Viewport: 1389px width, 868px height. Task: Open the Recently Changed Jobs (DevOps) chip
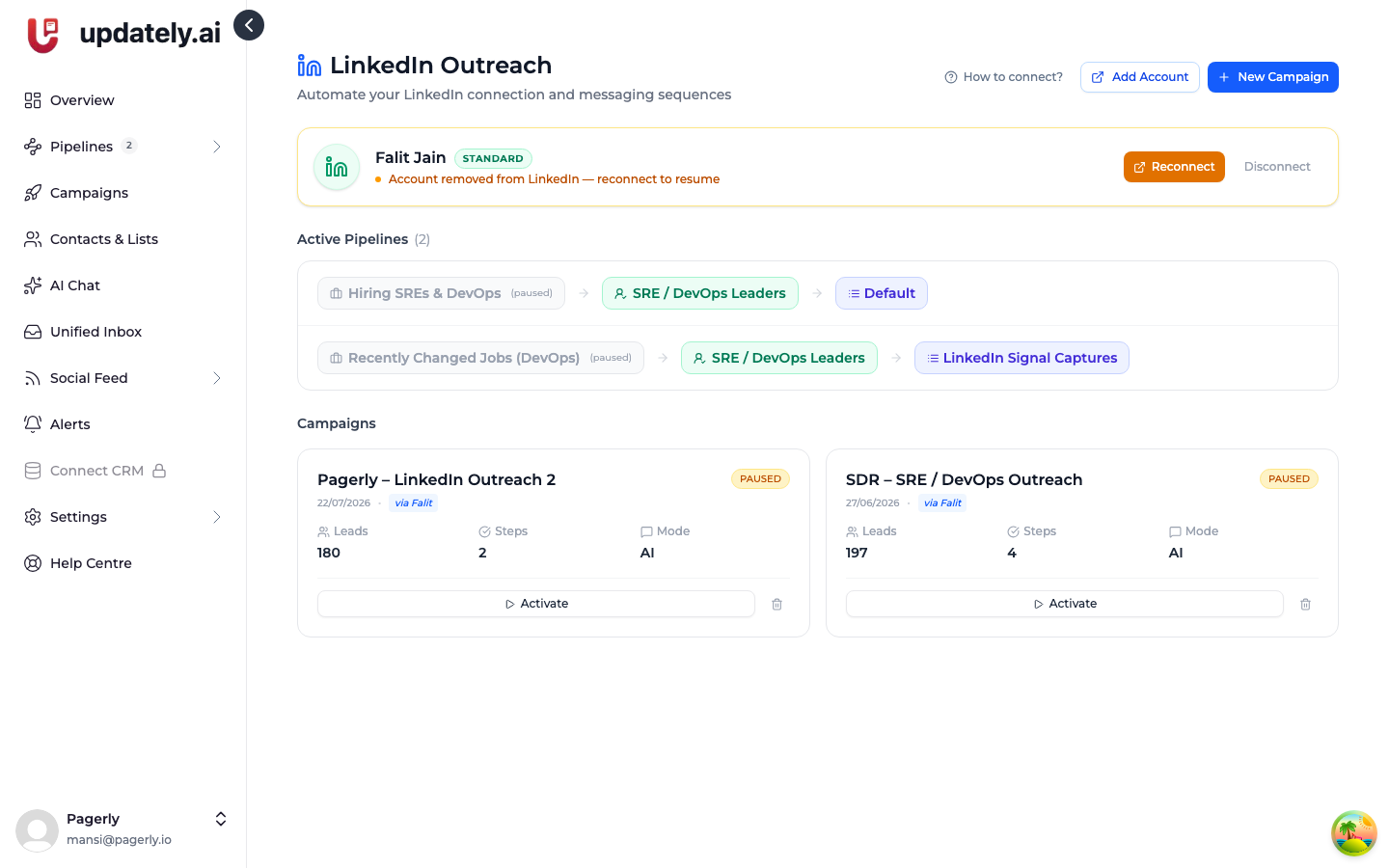(480, 358)
